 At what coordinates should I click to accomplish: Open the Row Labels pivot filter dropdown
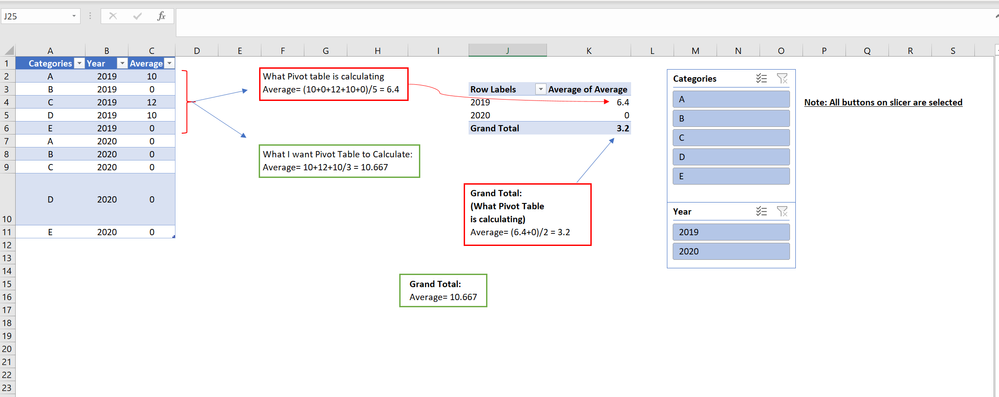pyautogui.click(x=541, y=90)
